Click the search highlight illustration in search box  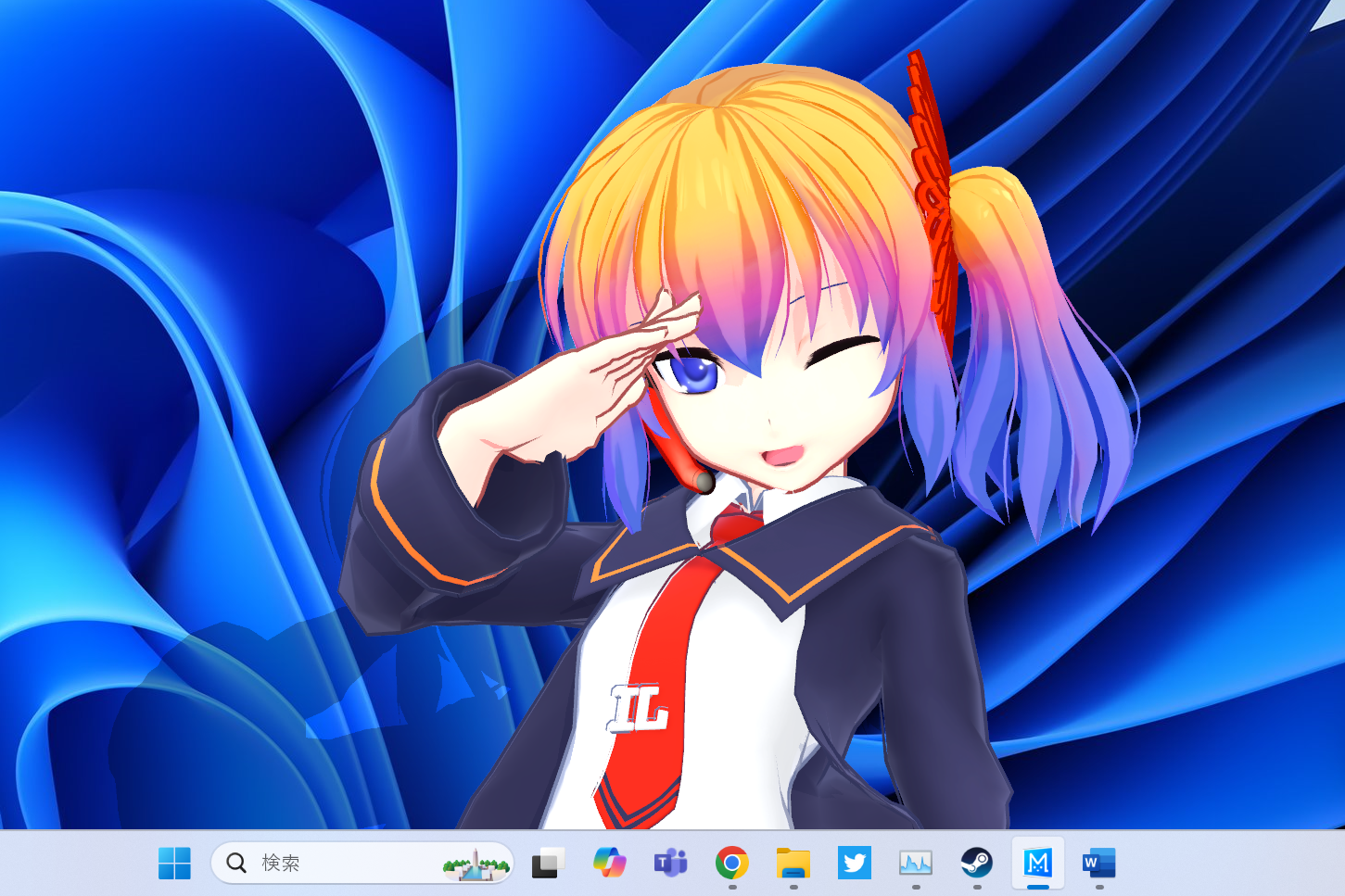(476, 865)
